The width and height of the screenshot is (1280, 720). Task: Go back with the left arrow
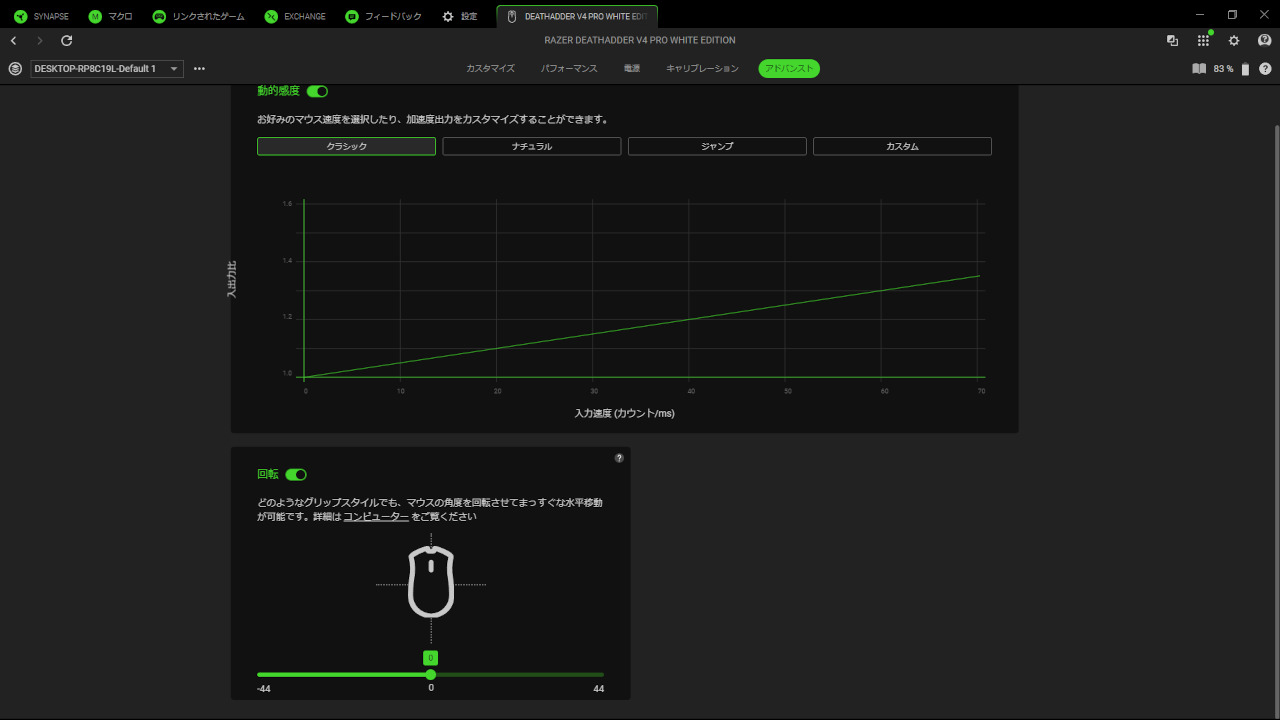tap(13, 41)
